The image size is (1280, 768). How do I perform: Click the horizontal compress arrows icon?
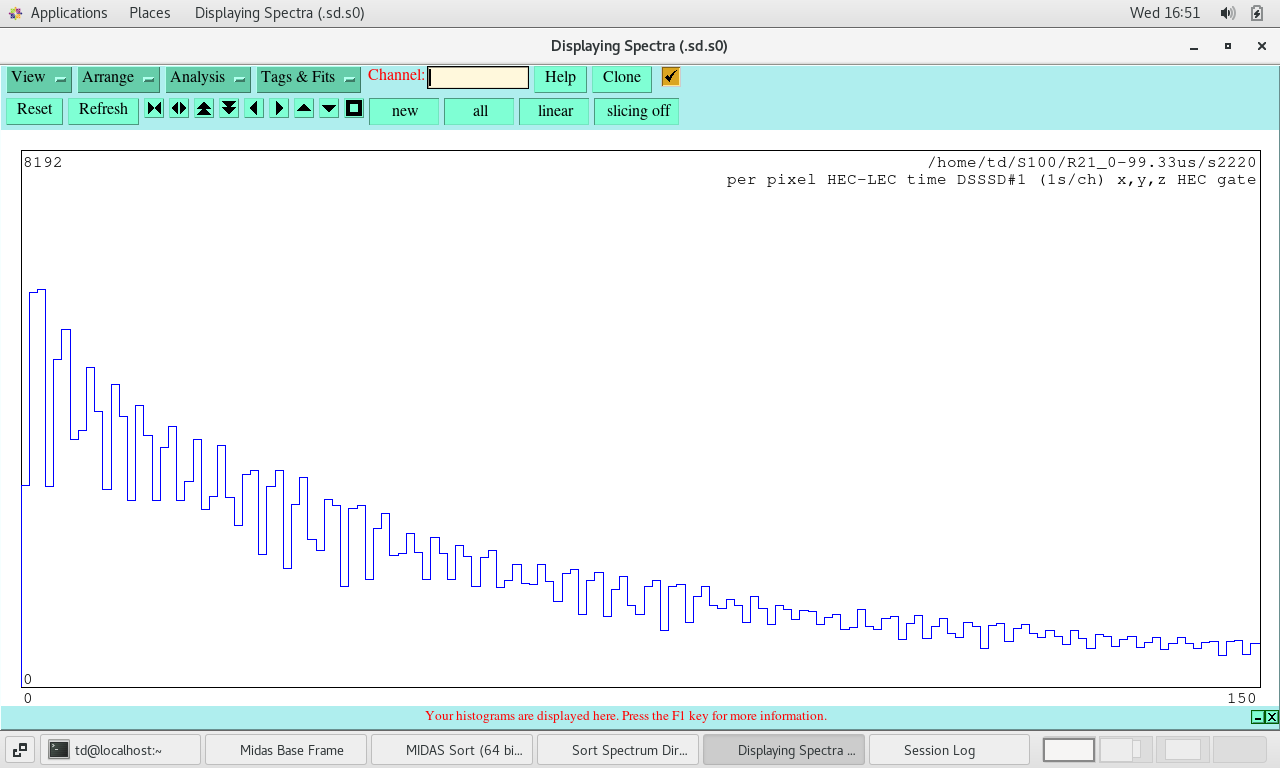(x=154, y=109)
